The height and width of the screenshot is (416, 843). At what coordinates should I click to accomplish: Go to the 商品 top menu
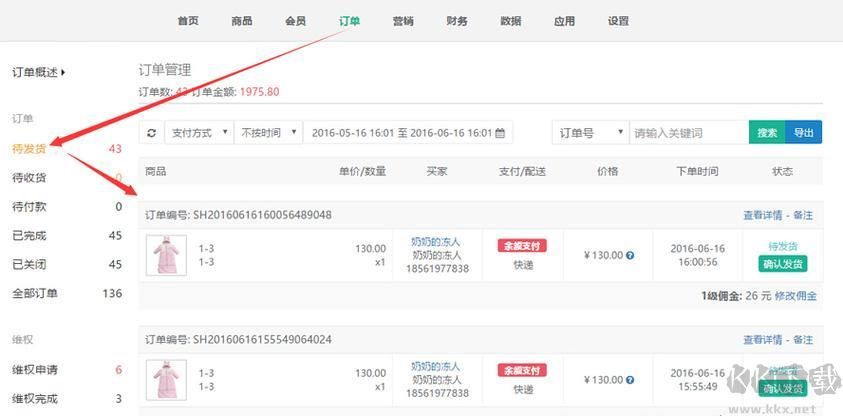241,21
